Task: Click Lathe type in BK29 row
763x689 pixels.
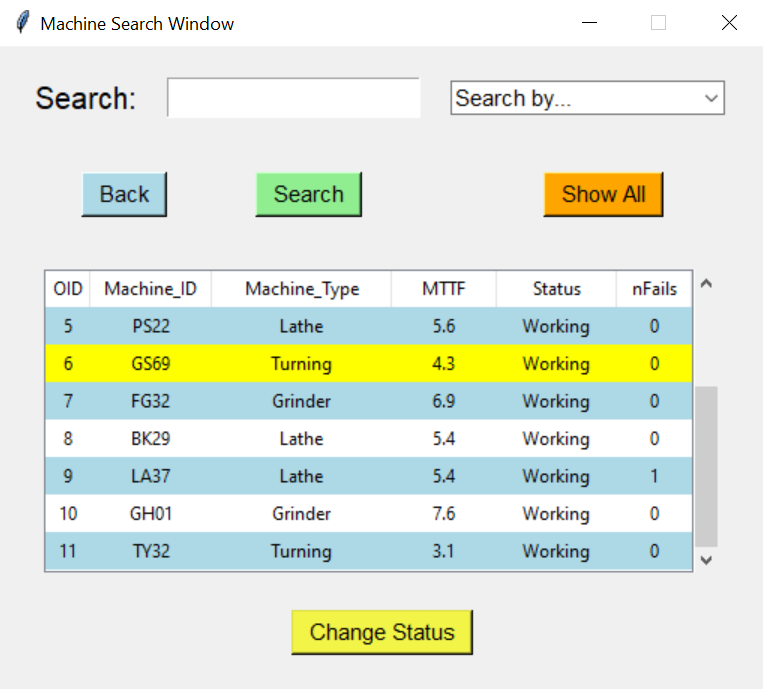Action: click(302, 438)
